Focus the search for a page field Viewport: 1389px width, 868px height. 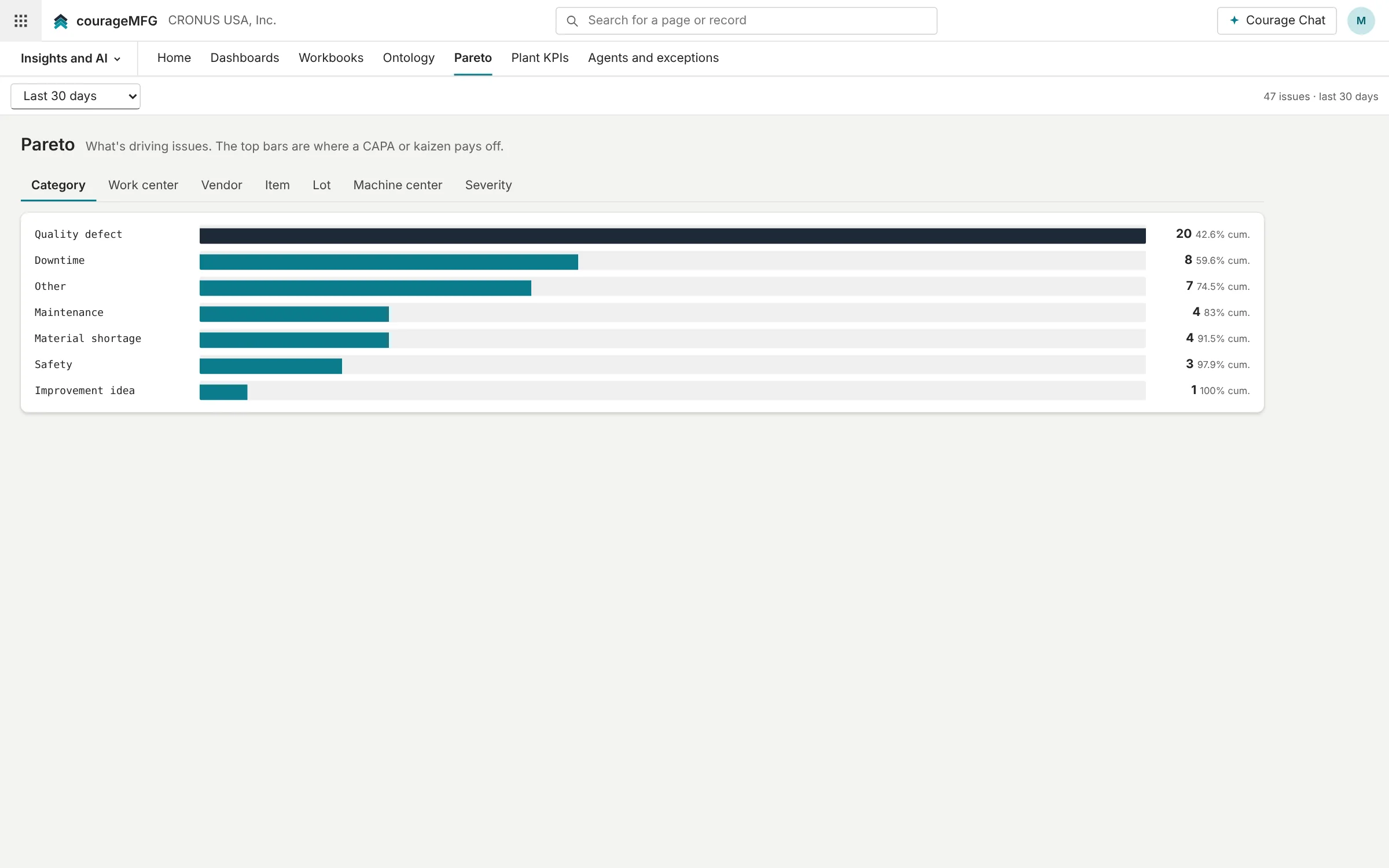point(746,21)
